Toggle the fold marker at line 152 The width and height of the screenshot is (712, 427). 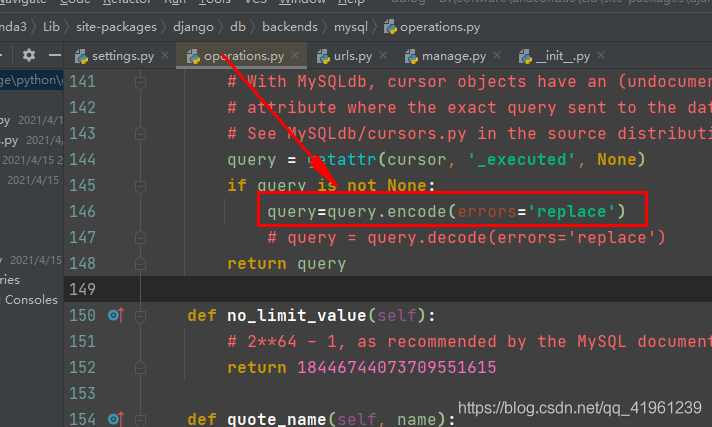tap(140, 367)
